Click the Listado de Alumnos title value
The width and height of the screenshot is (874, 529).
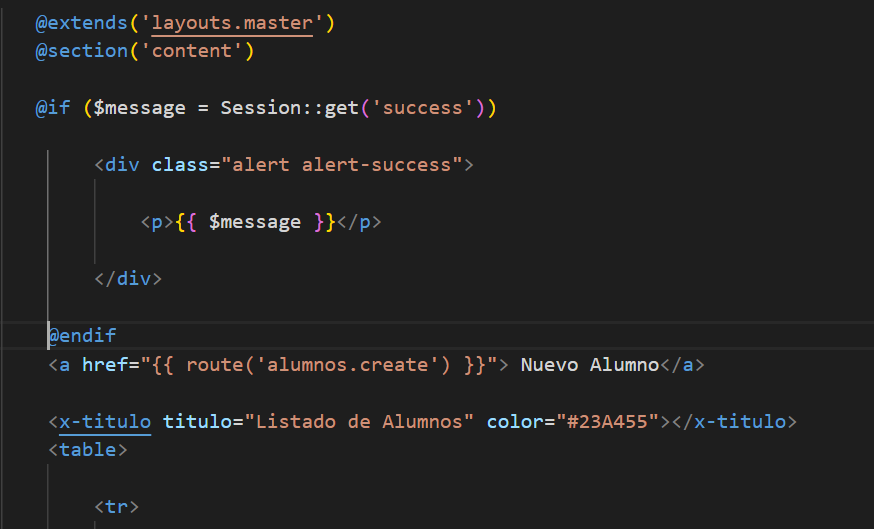(359, 422)
